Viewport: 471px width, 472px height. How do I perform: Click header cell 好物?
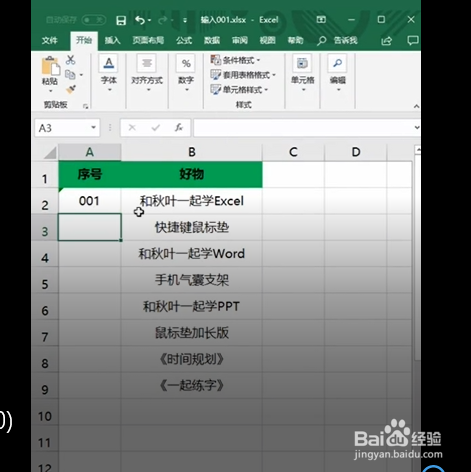[192, 175]
